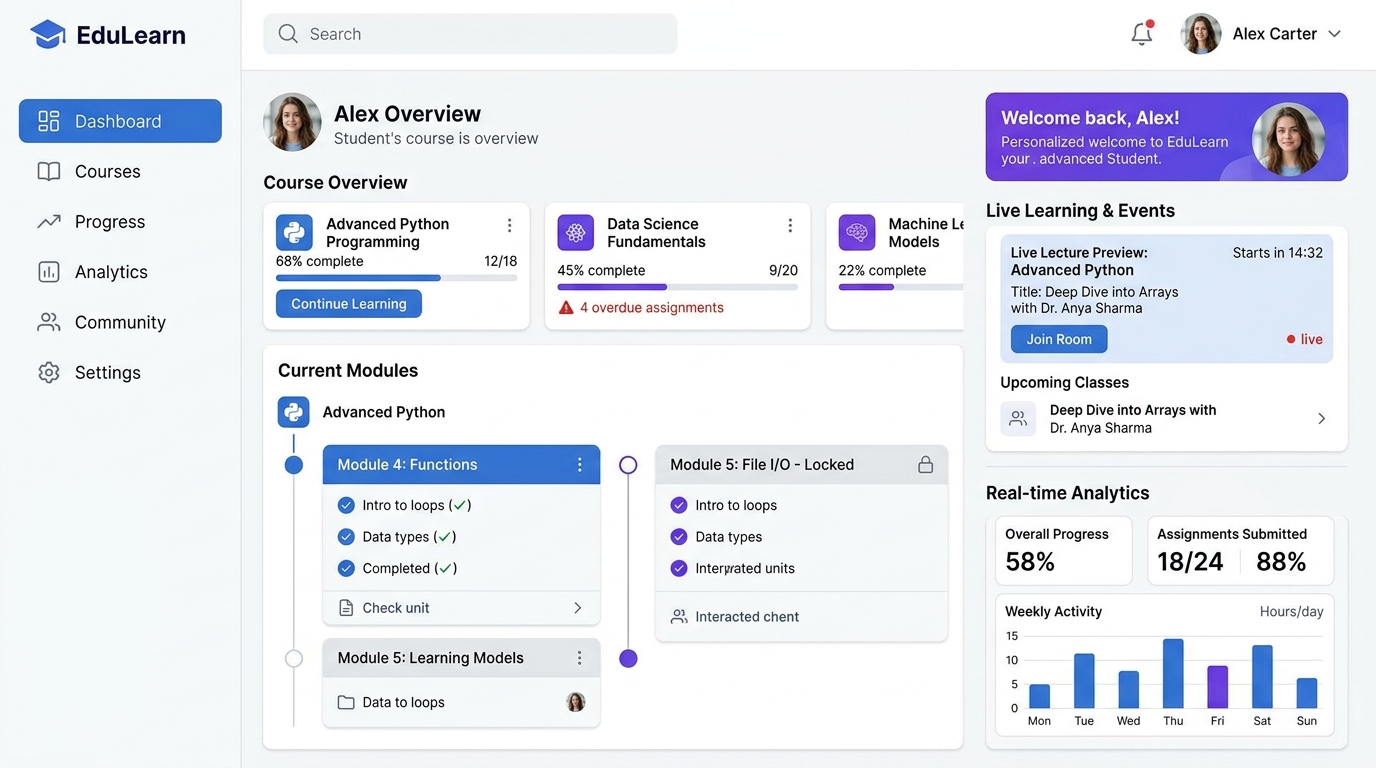The image size is (1376, 768).
Task: Open Module 4: Functions options menu
Action: 580,465
